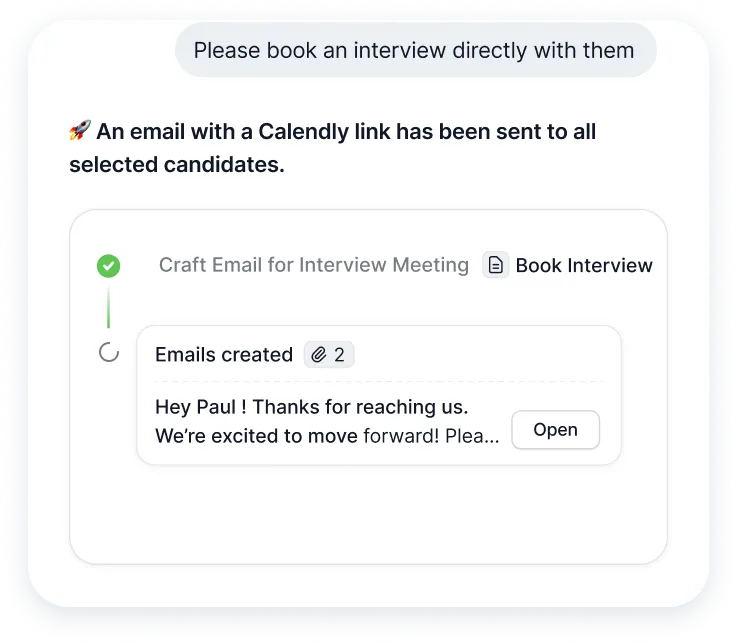Viewport: 738px width, 643px height.
Task: Click the words "selected candidates."
Action: click(x=177, y=165)
